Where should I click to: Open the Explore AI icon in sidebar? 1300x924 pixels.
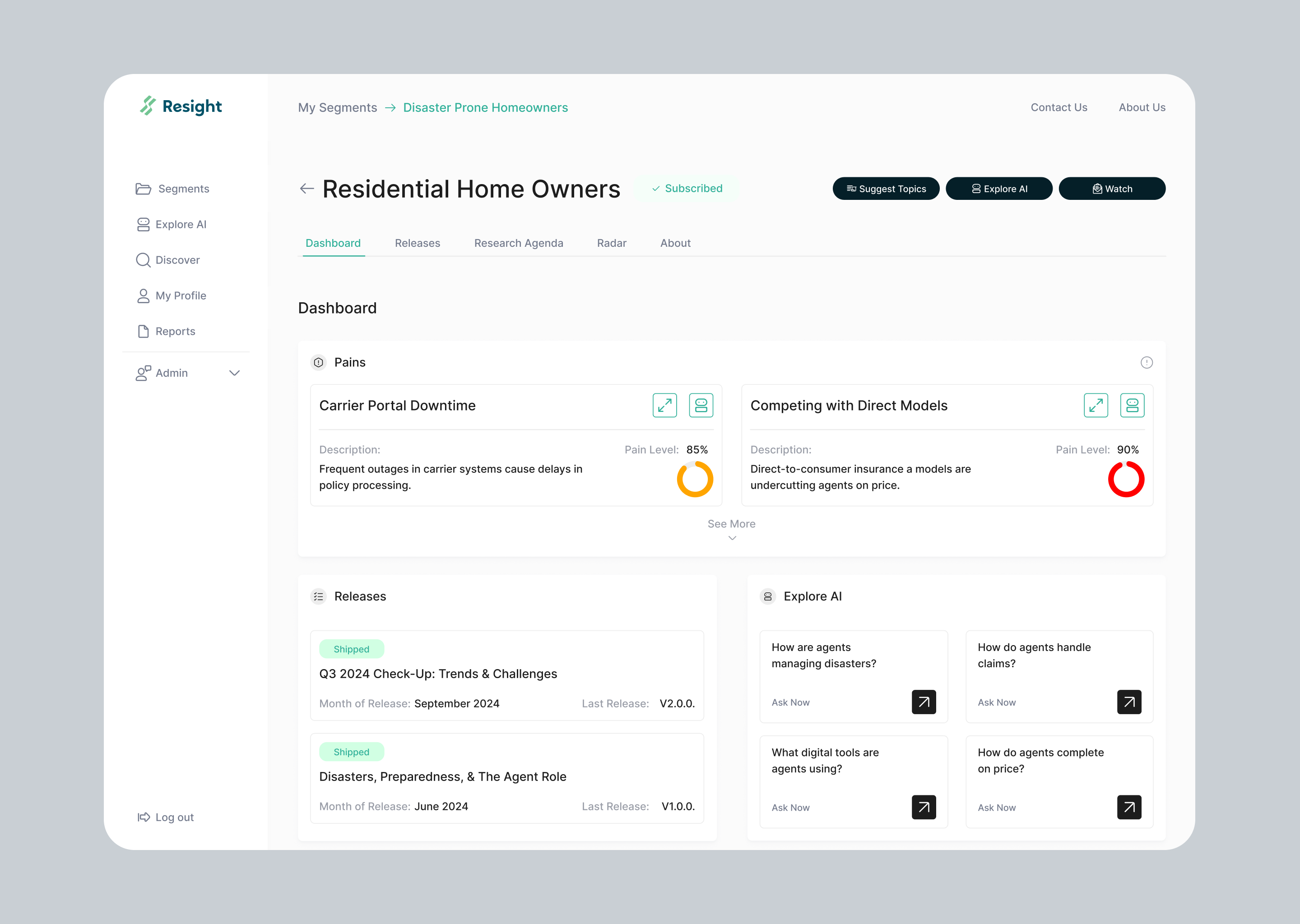pyautogui.click(x=144, y=224)
